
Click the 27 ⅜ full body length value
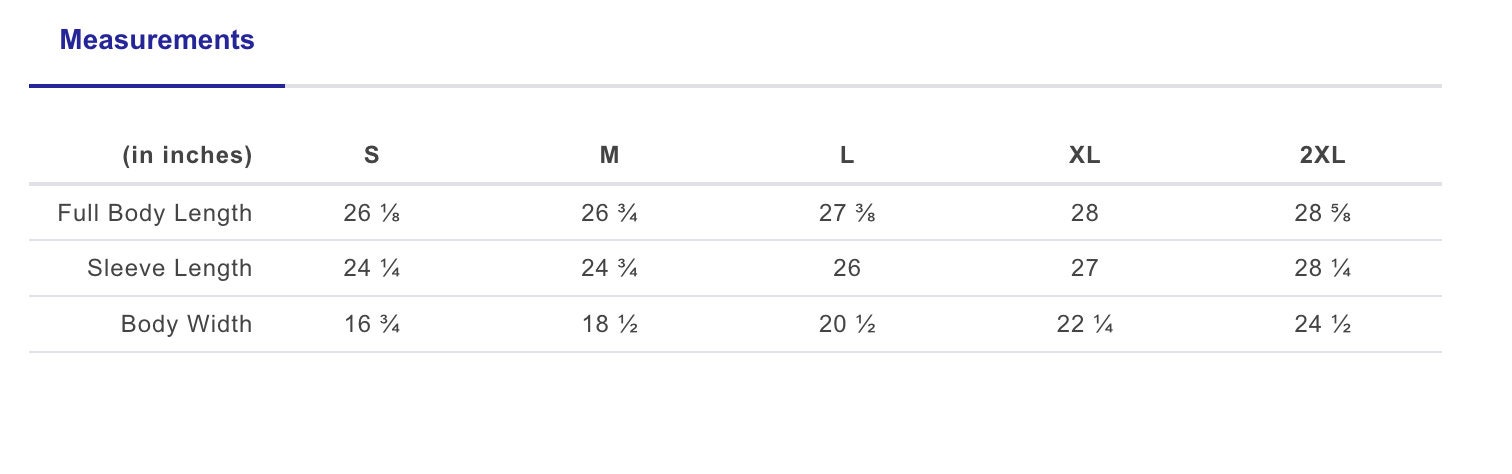tap(847, 213)
